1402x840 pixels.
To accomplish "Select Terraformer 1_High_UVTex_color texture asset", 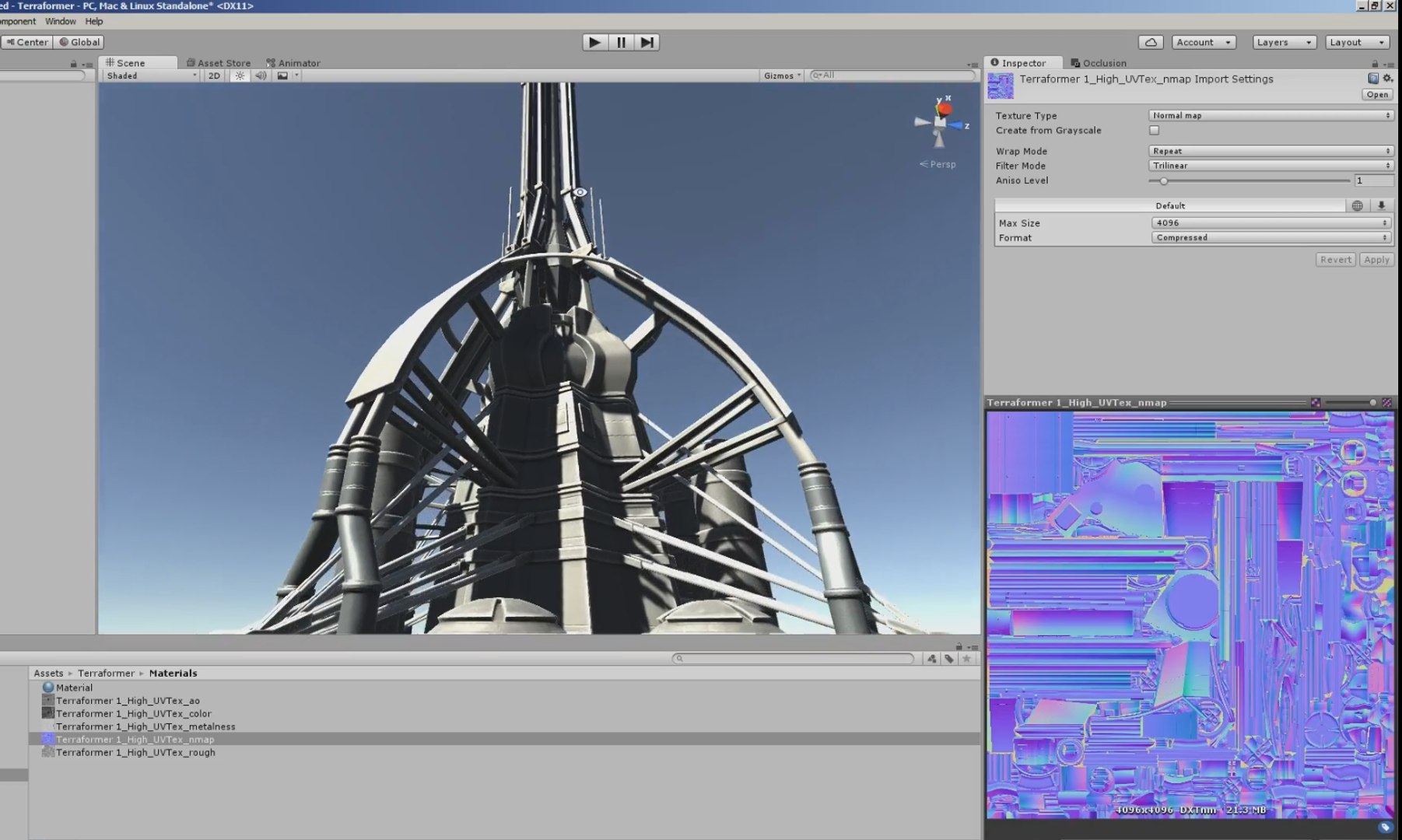I will pos(133,714).
